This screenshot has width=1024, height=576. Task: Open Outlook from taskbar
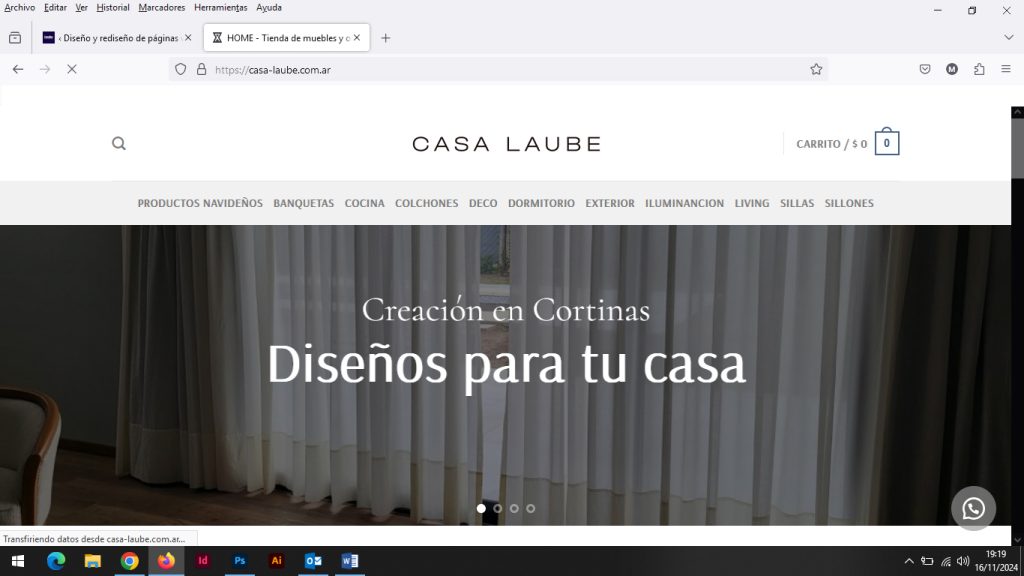[313, 561]
